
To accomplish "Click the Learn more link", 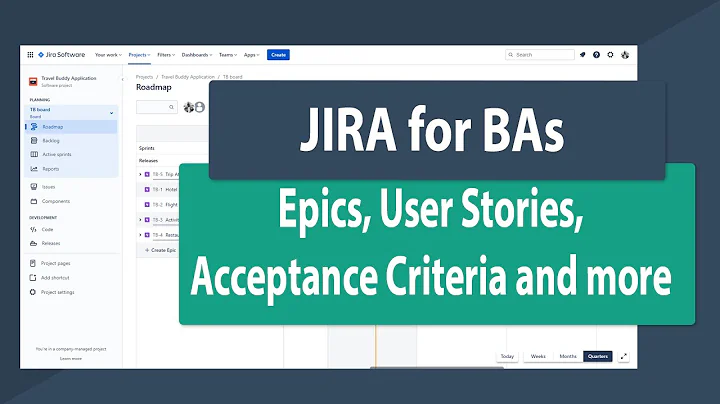I will [71, 359].
